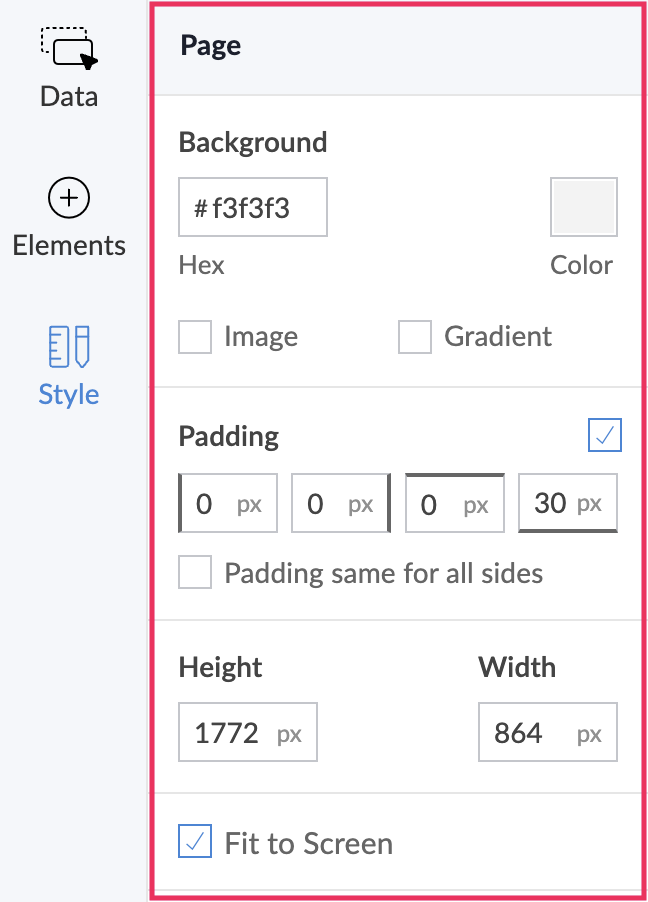Screen dimensions: 648x902
Task: Click the first padding input field
Action: 221,503
